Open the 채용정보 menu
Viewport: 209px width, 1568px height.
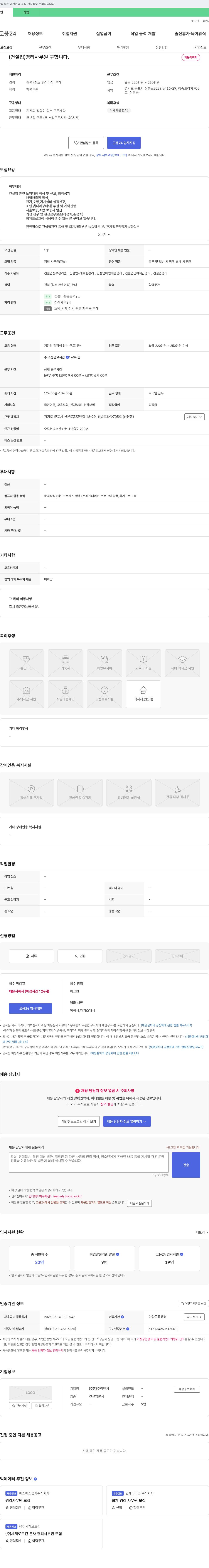click(35, 33)
